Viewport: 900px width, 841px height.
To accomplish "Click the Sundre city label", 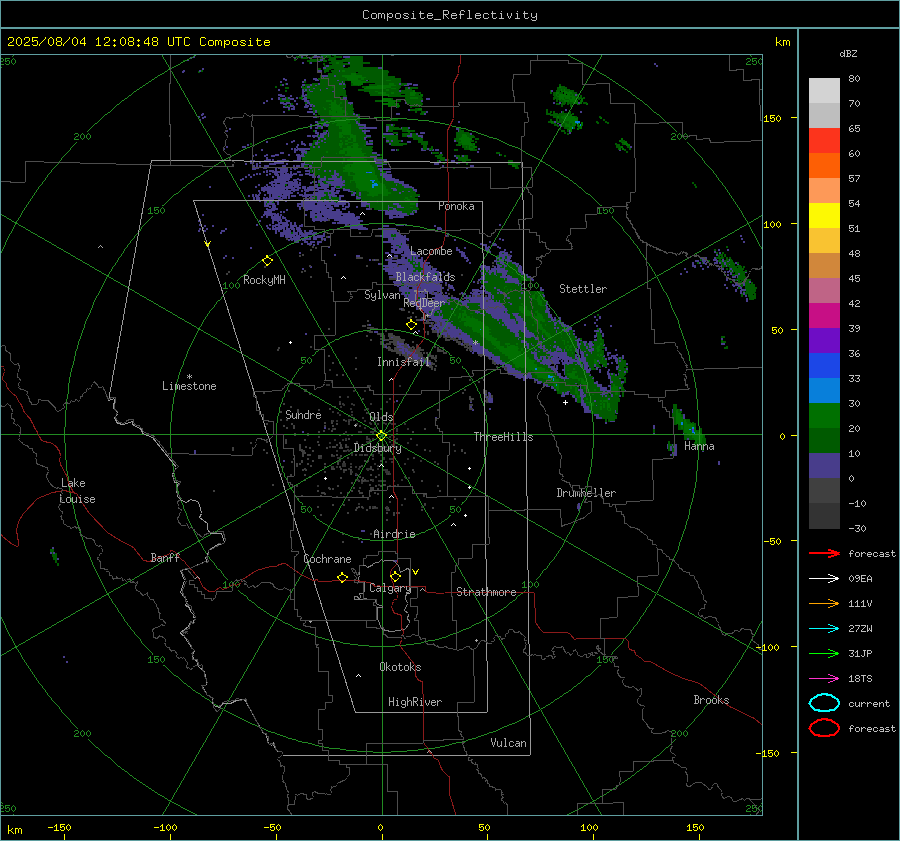I will tap(303, 414).
